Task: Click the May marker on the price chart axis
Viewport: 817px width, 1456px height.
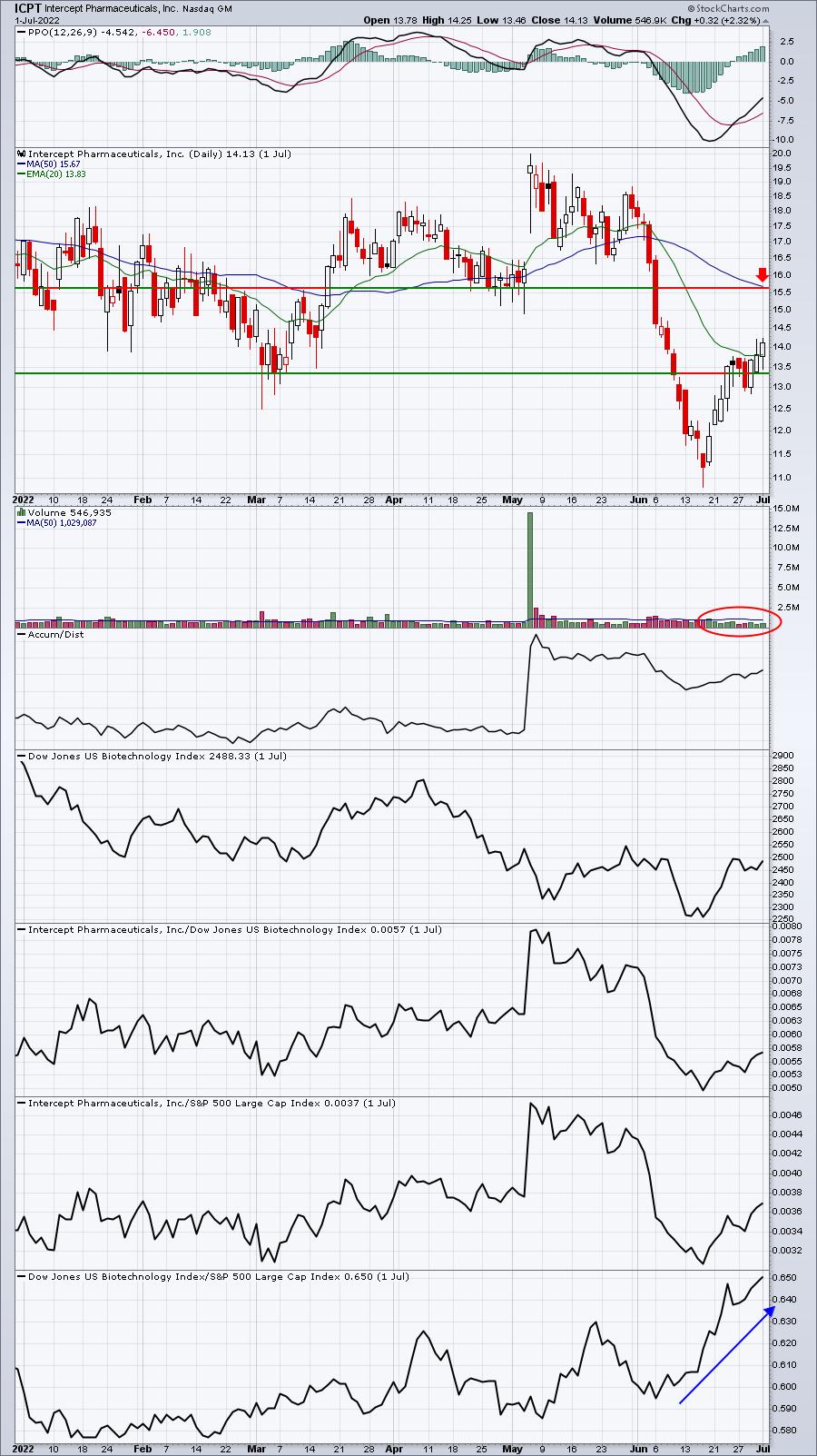Action: coord(512,500)
